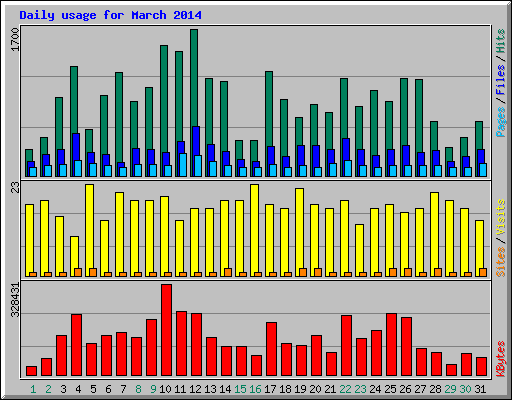The image size is (512, 400).
Task: Click the orange 'Sites' legend label
Action: [501, 262]
